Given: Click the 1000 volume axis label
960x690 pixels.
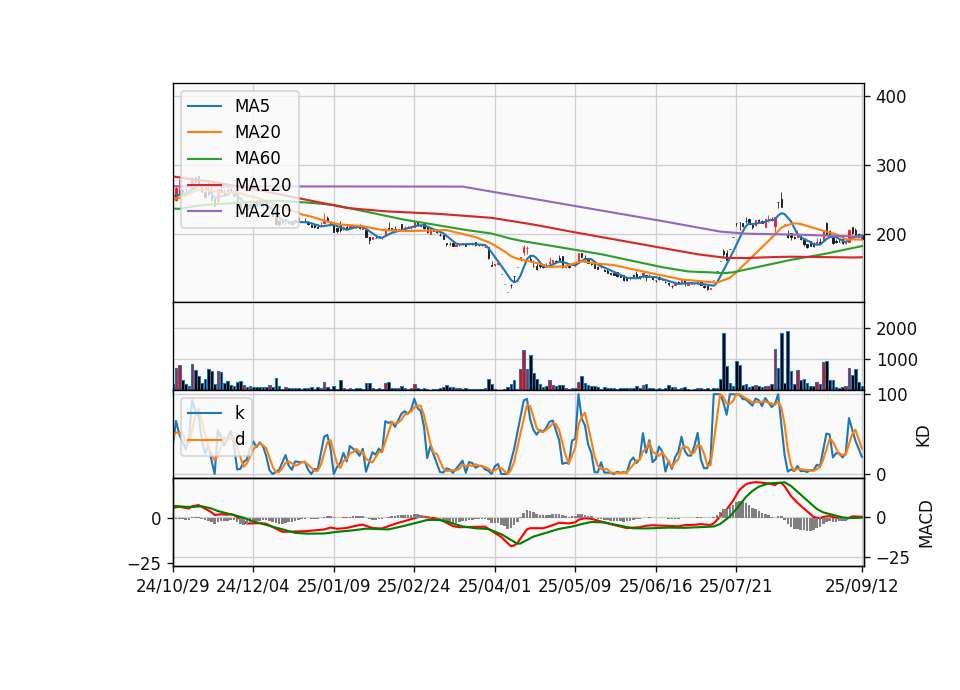Looking at the screenshot, I should 897,360.
